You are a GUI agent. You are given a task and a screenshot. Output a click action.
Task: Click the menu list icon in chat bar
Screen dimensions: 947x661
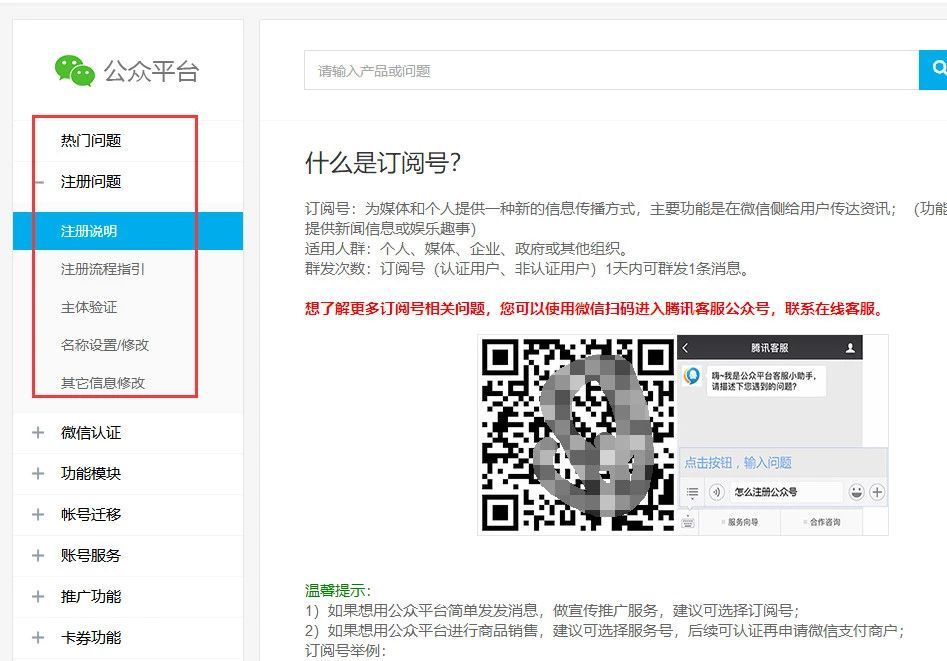point(692,492)
